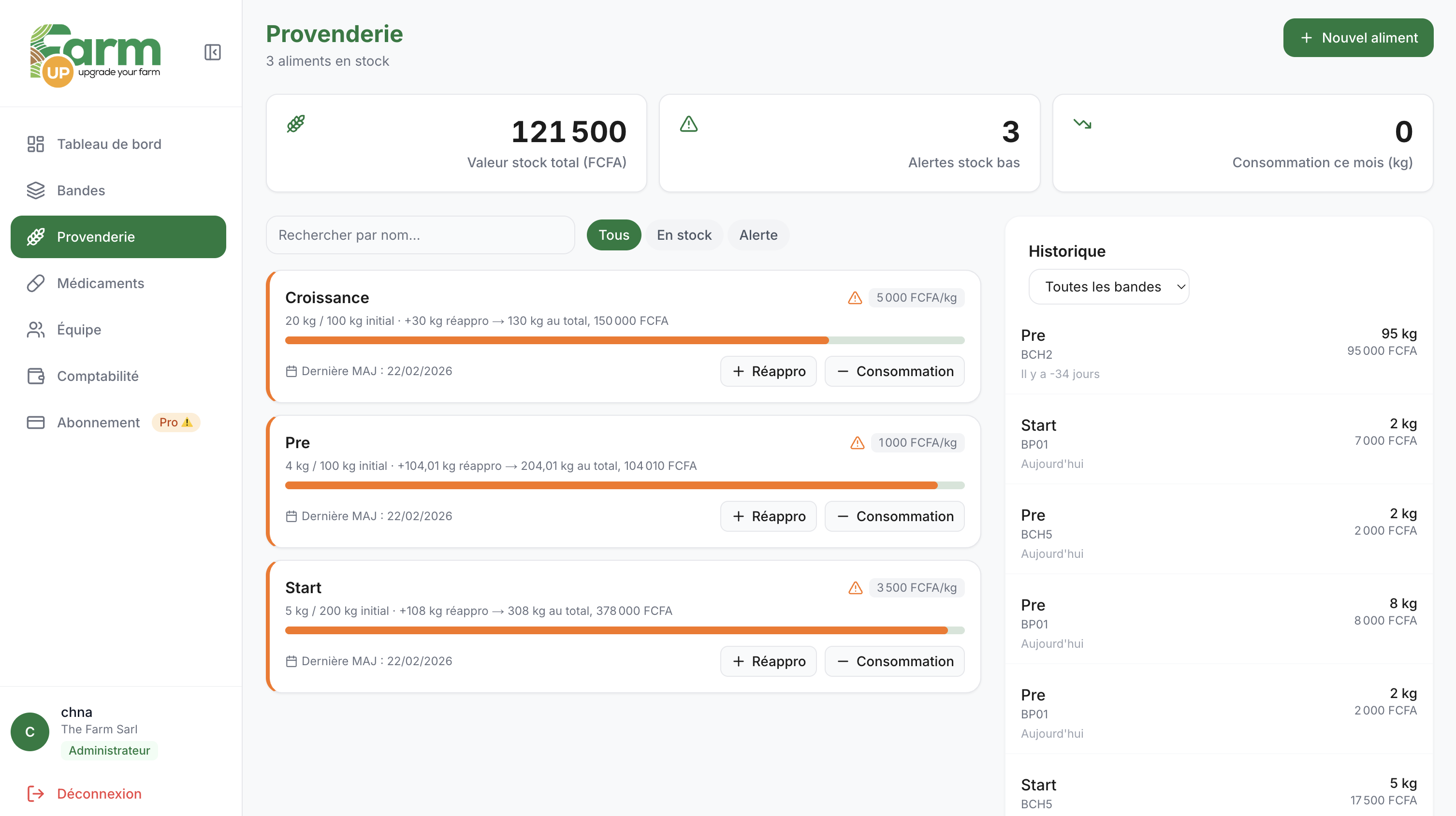Screen dimensions: 1456x816
Task: Activate the Alerte filter
Action: [x=758, y=234]
